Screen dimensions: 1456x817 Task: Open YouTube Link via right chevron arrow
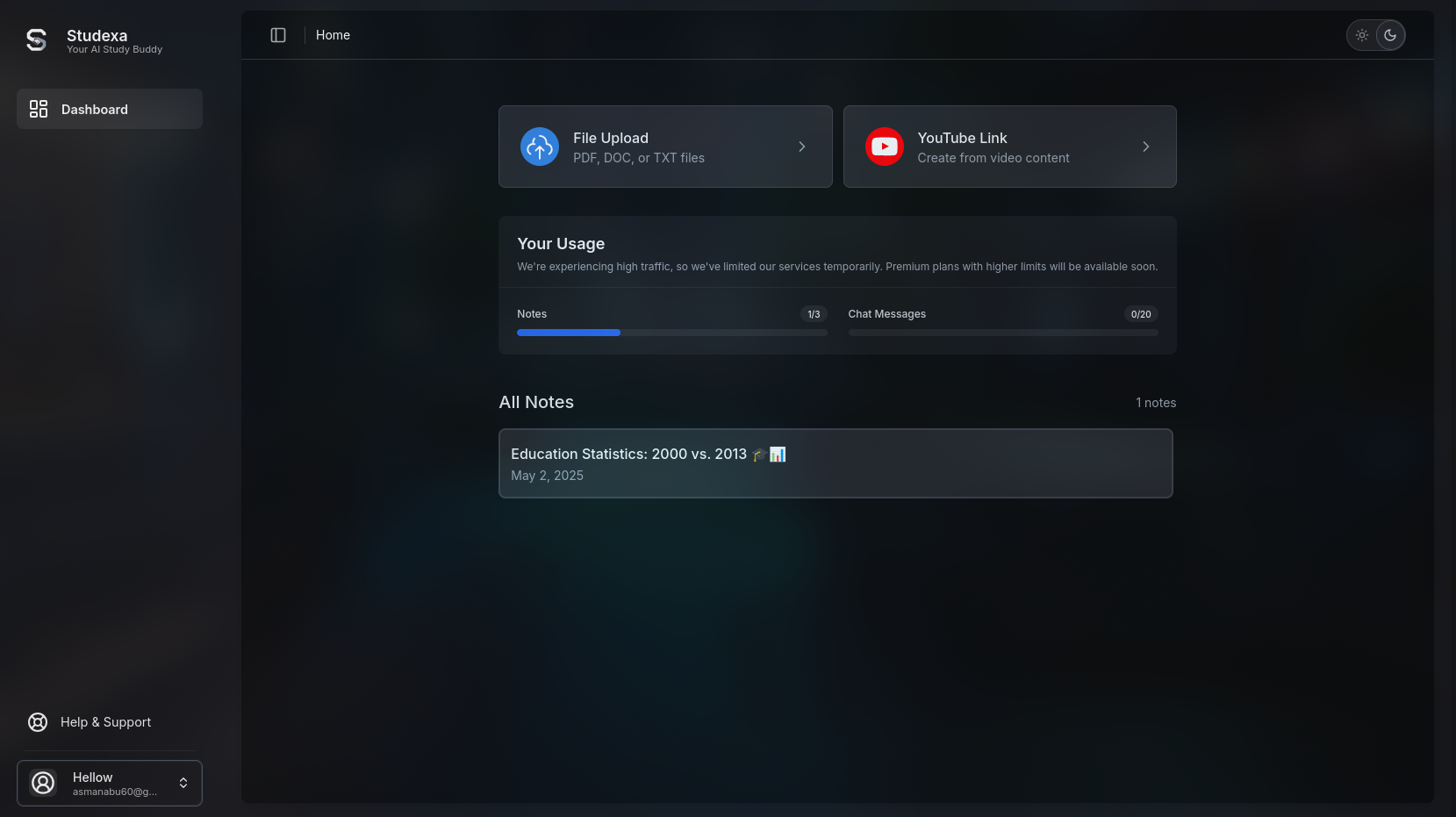click(1145, 147)
